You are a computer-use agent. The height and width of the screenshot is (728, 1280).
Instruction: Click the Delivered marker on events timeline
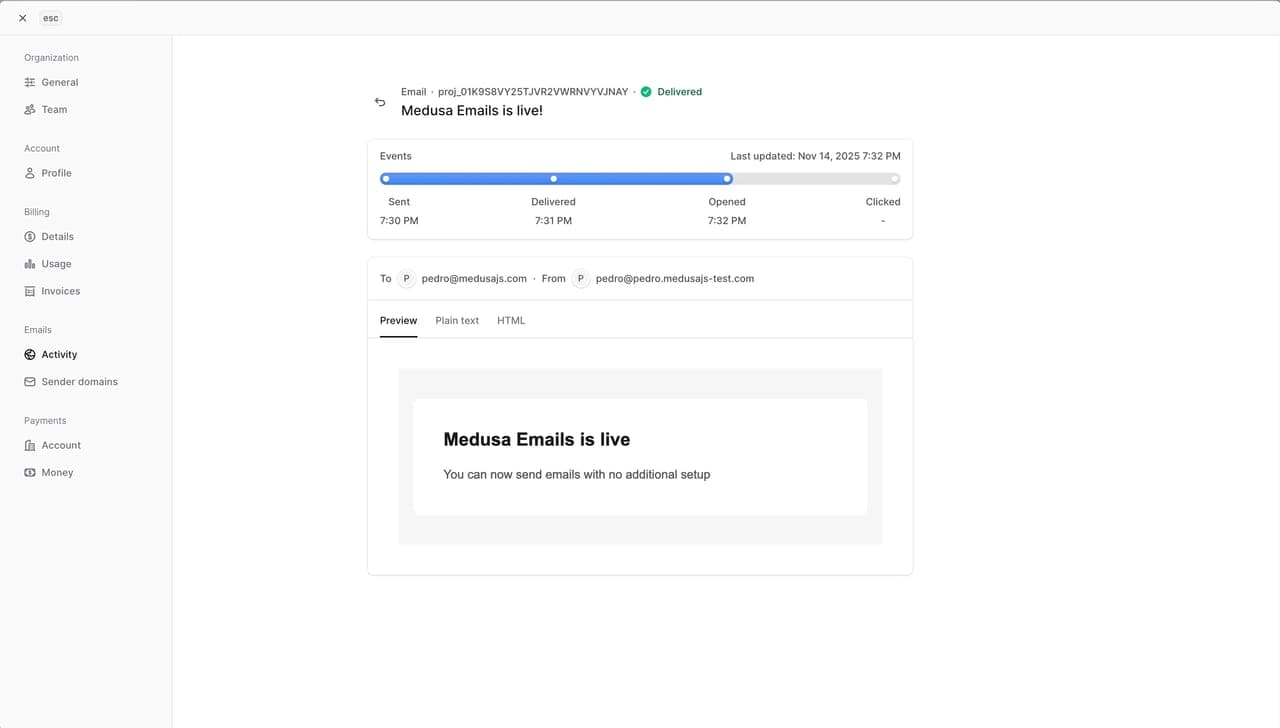coord(554,179)
